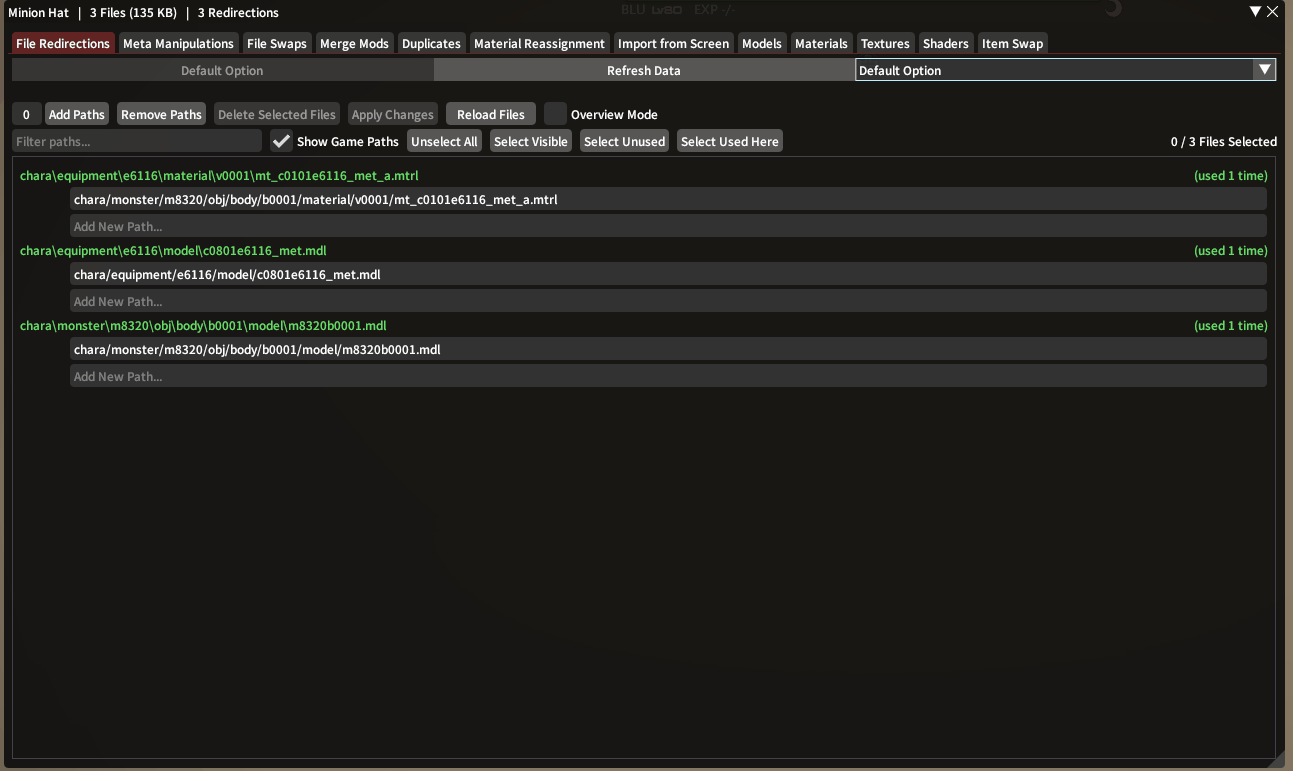The image size is (1293, 771).
Task: Open the File Swaps tab
Action: [277, 43]
